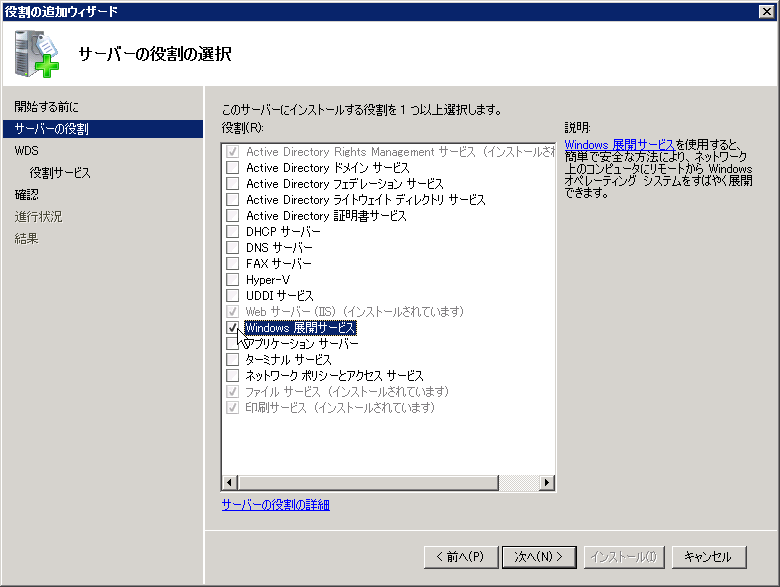Open the 開始する前に step in sidebar
Viewport: 780px width, 587px height.
point(46,107)
